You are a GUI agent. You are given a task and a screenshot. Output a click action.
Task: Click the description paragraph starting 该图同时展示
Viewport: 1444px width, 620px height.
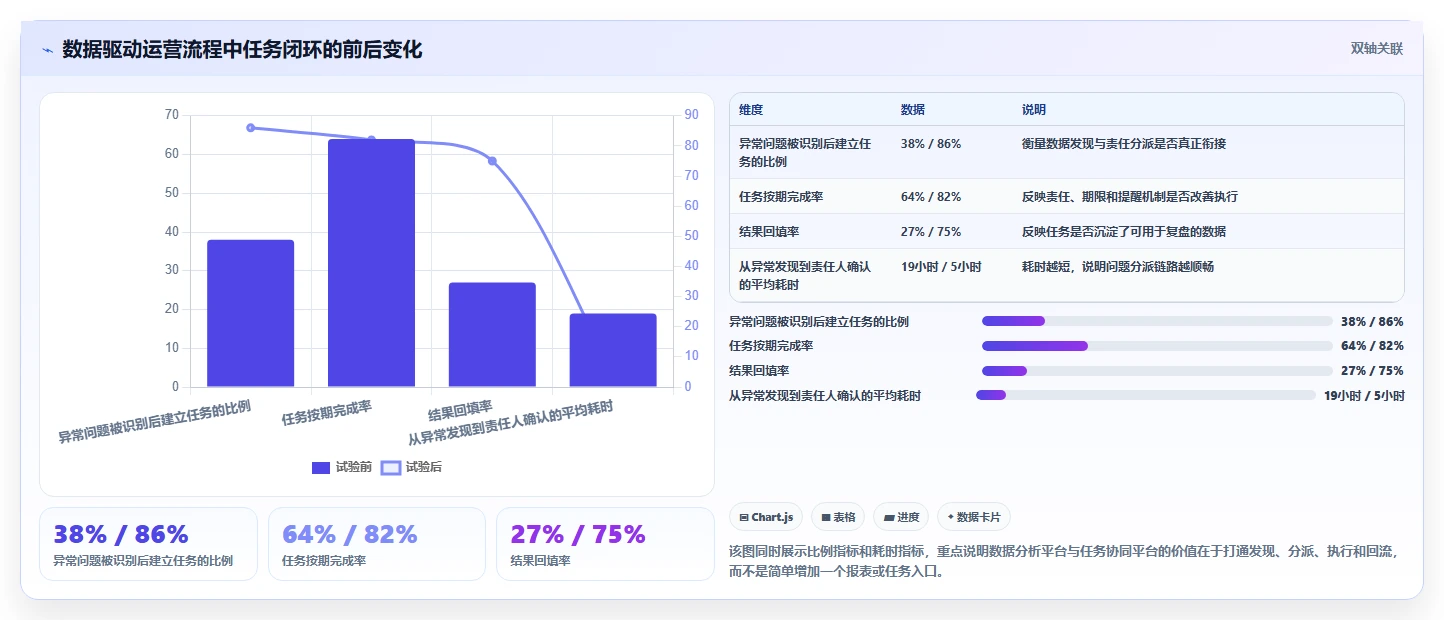coord(1067,562)
